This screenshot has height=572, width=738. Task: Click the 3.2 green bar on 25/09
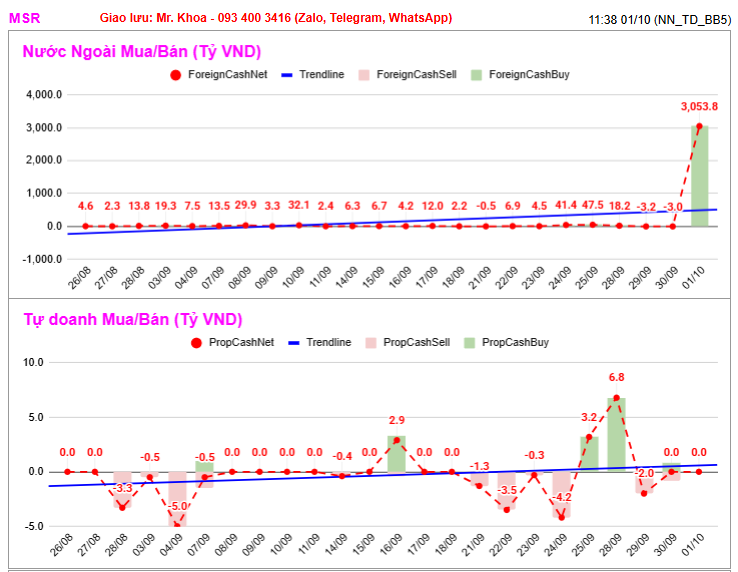589,454
